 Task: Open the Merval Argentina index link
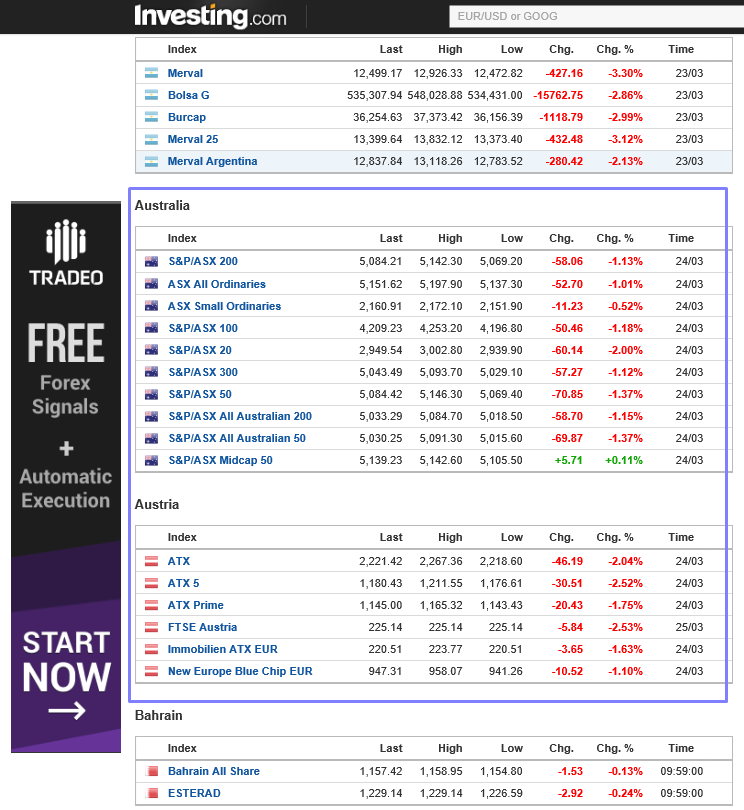tap(212, 161)
